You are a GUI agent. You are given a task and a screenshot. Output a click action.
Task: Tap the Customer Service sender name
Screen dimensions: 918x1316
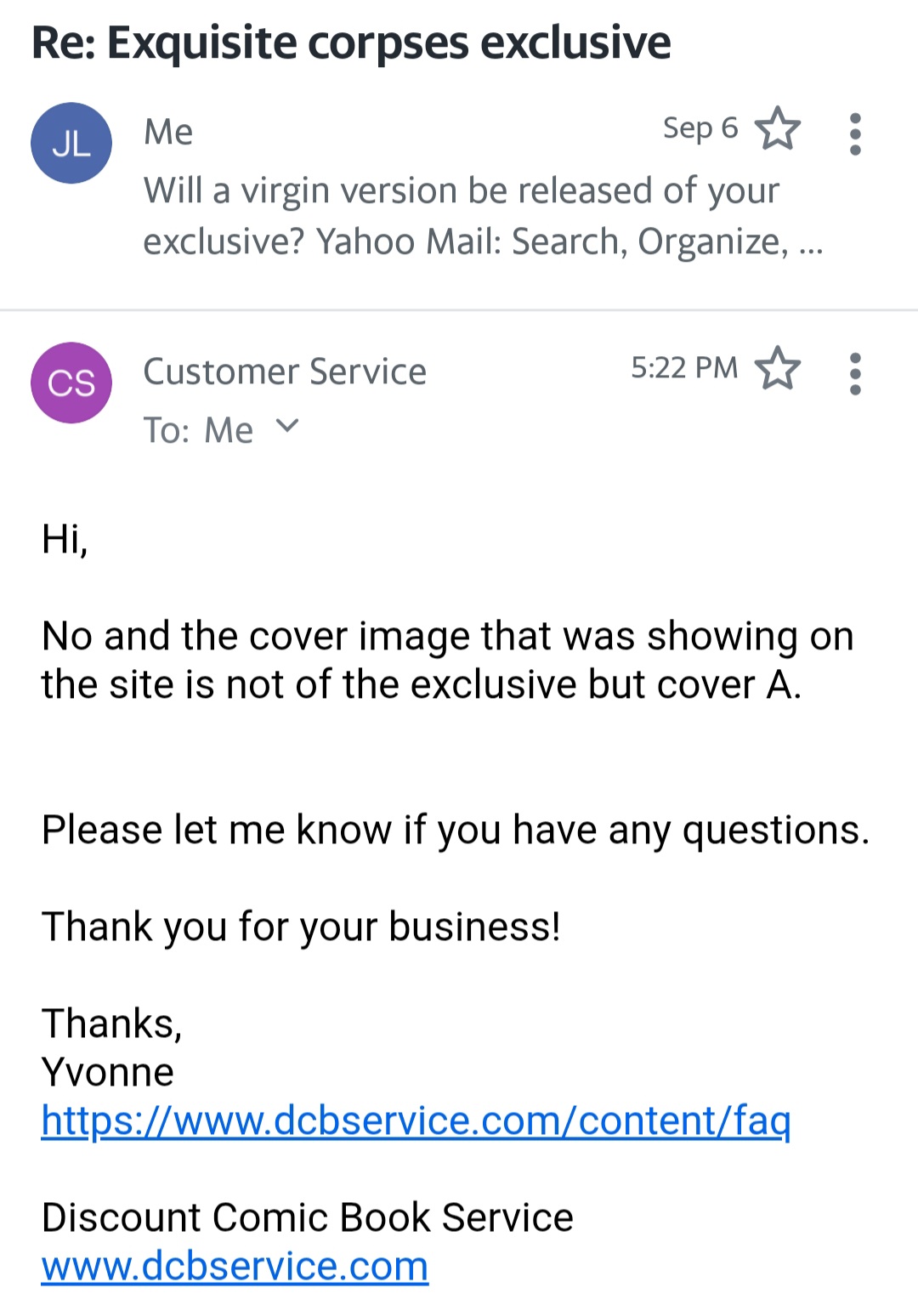(285, 372)
